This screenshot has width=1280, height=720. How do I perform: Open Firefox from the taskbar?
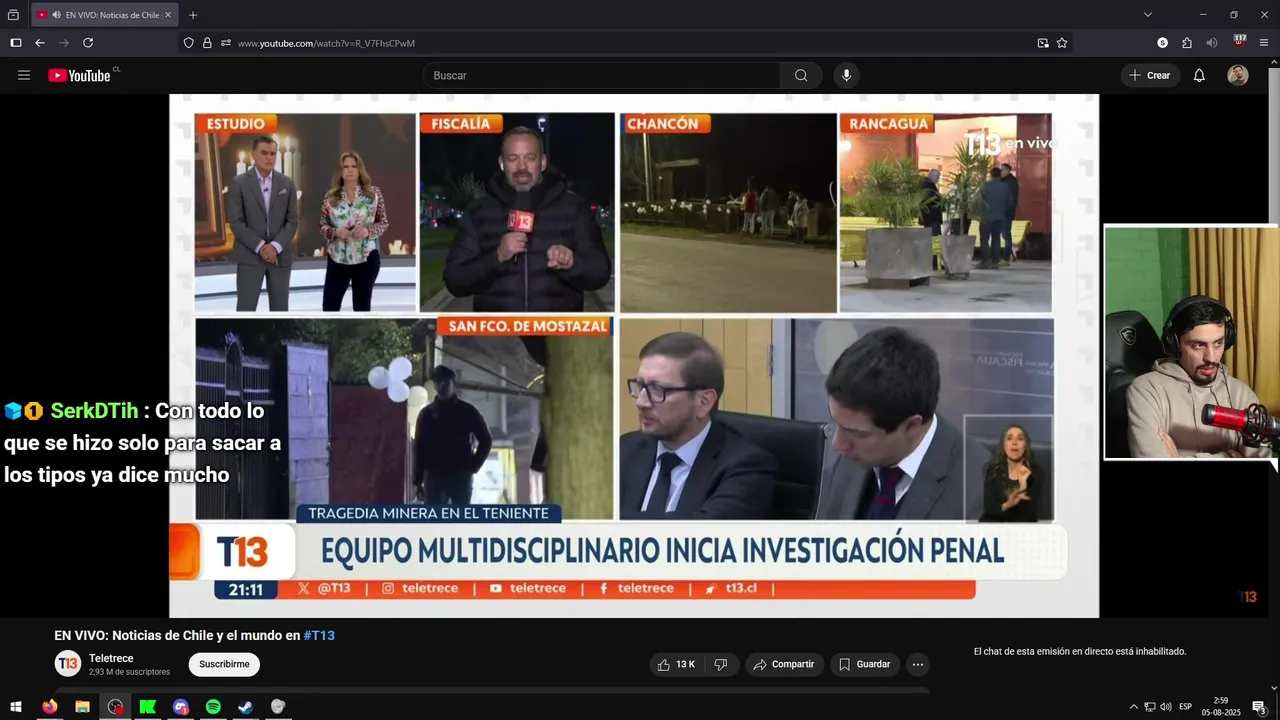click(x=50, y=707)
